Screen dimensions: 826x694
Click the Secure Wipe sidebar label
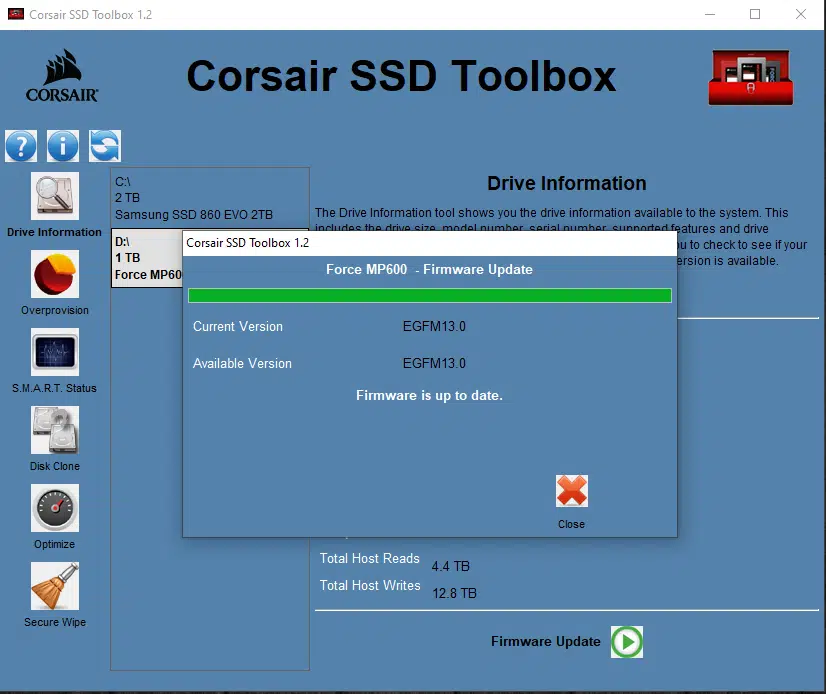pos(55,622)
